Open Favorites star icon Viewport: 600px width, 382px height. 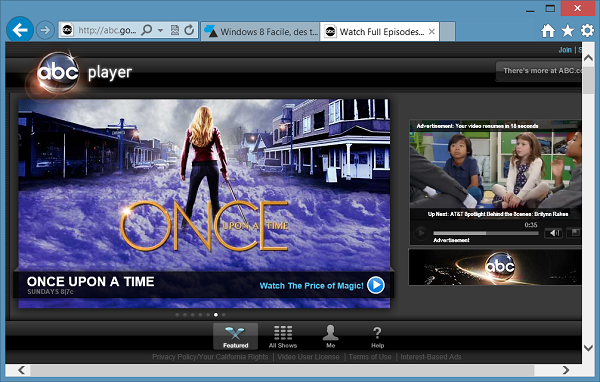click(x=567, y=31)
